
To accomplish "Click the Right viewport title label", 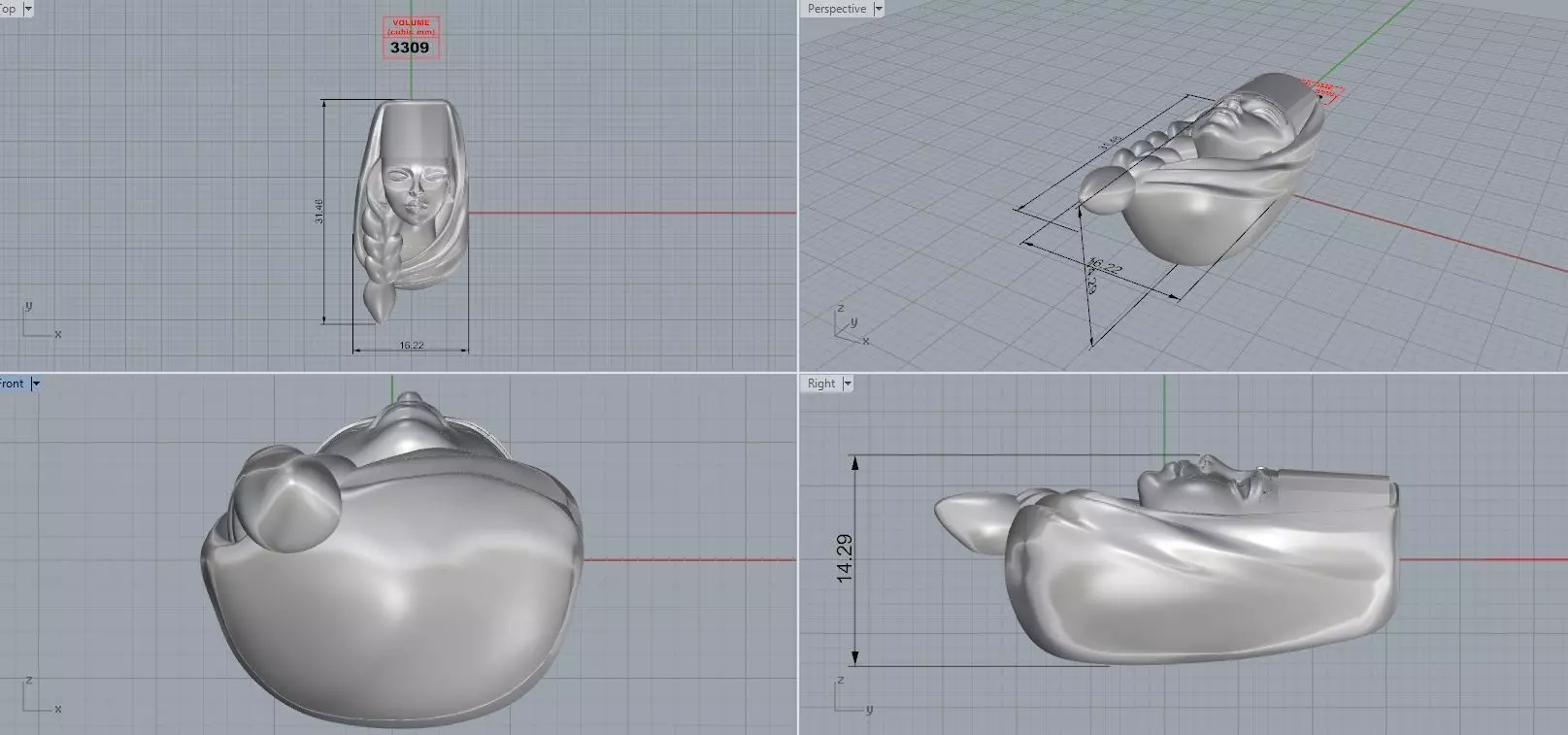I will coord(821,384).
